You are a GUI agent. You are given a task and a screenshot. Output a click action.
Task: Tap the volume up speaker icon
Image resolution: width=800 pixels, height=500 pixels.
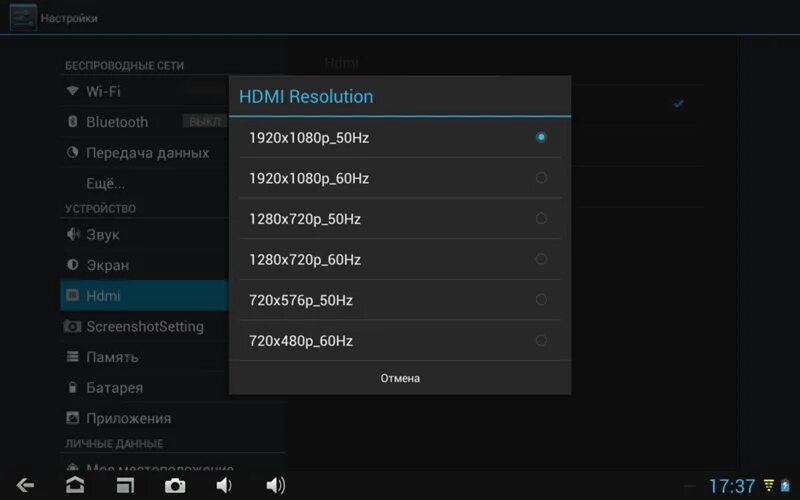click(x=276, y=485)
